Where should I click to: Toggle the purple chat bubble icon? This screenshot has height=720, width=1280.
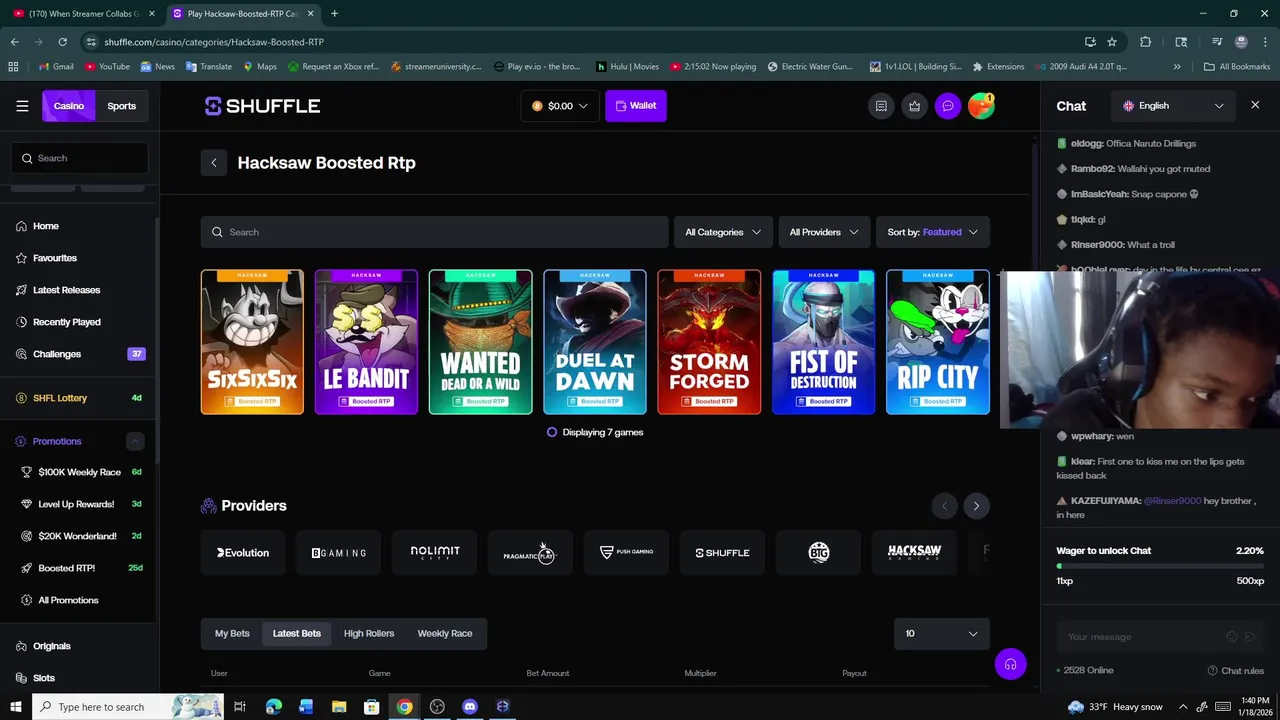click(x=948, y=106)
